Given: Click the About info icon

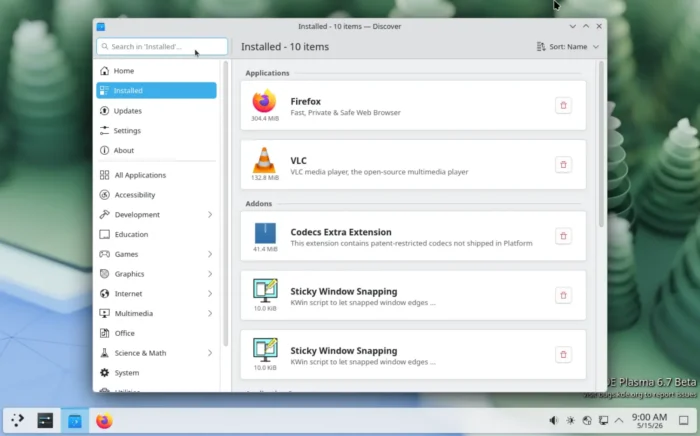Looking at the screenshot, I should tap(104, 150).
